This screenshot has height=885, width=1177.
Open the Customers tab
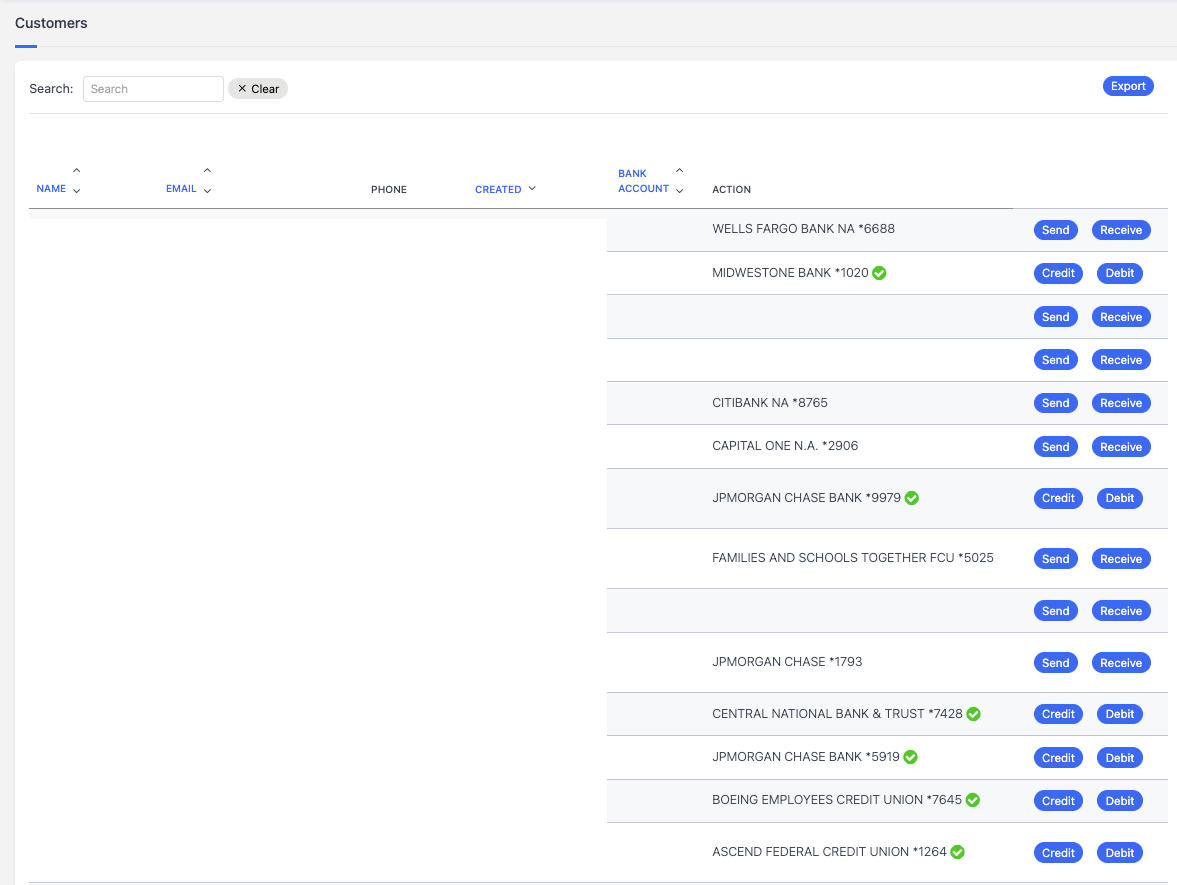tap(51, 23)
